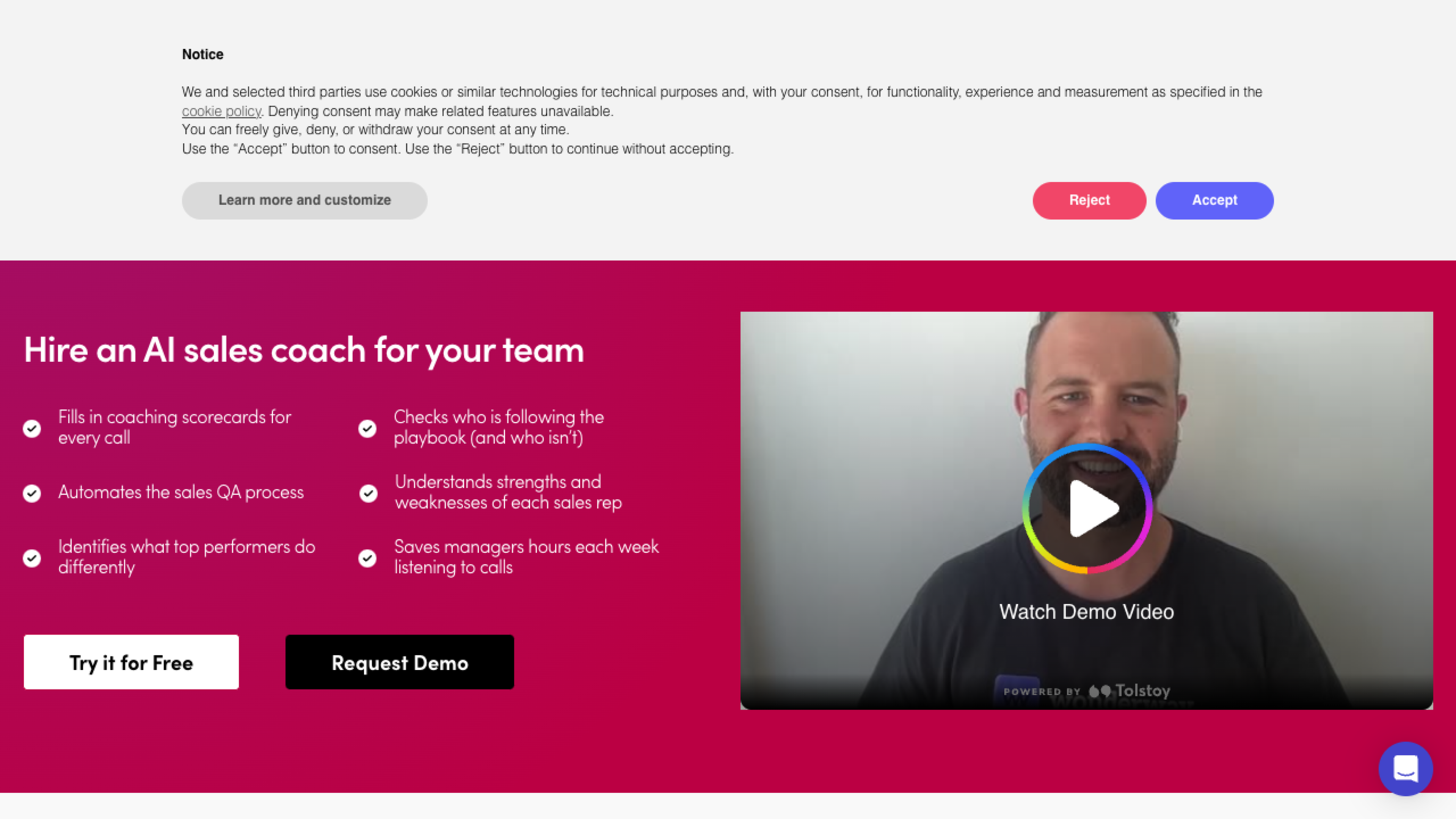Reject cookies in the notice
The width and height of the screenshot is (1456, 819).
point(1089,200)
